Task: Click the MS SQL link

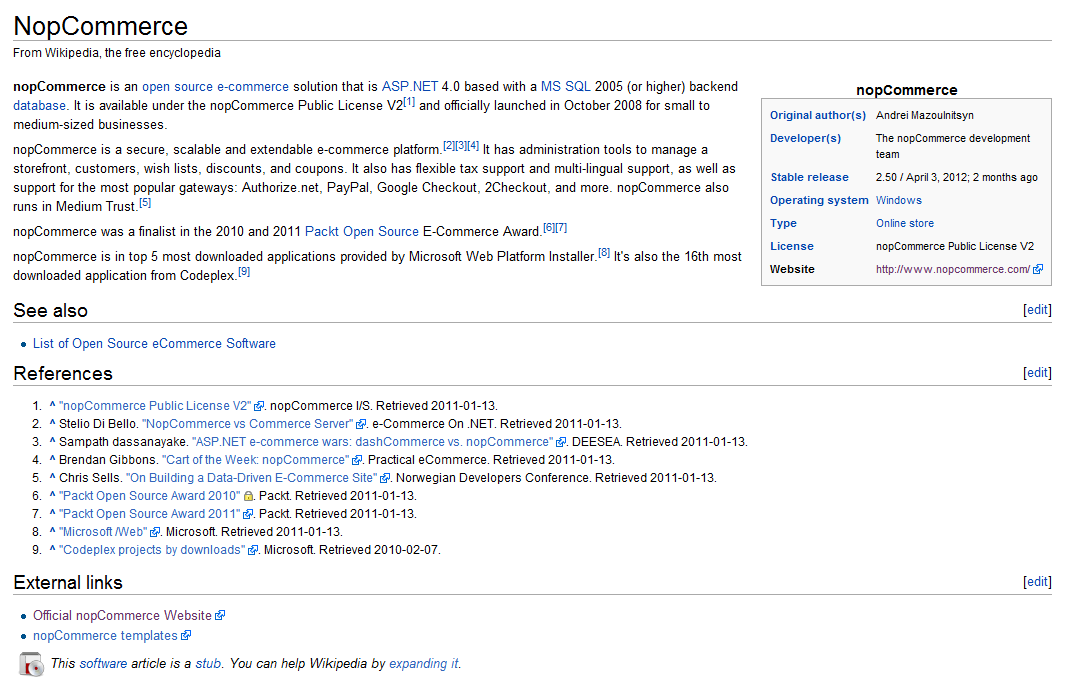Action: click(566, 87)
